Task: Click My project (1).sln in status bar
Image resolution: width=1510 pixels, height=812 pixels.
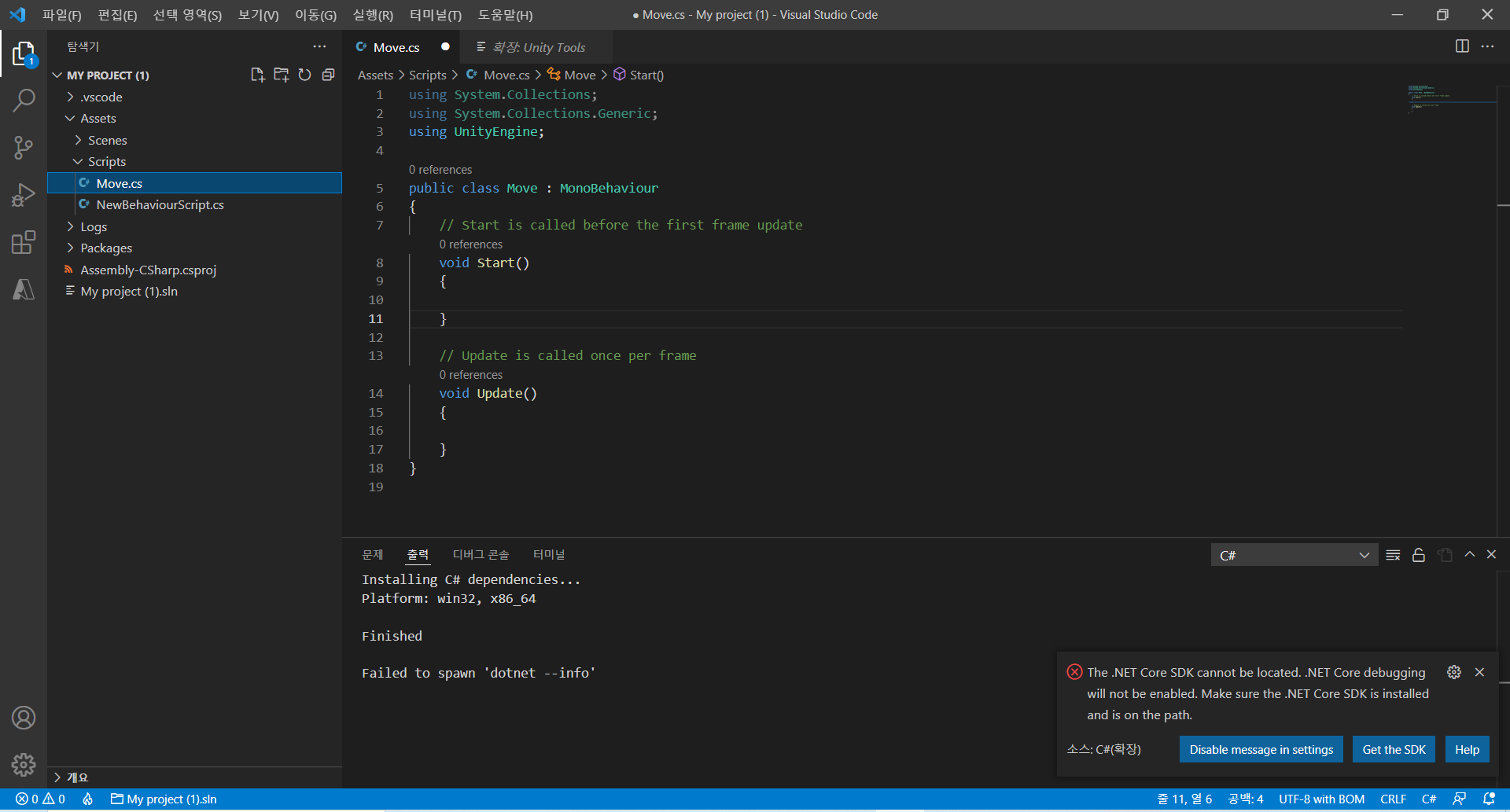Action: tap(164, 799)
